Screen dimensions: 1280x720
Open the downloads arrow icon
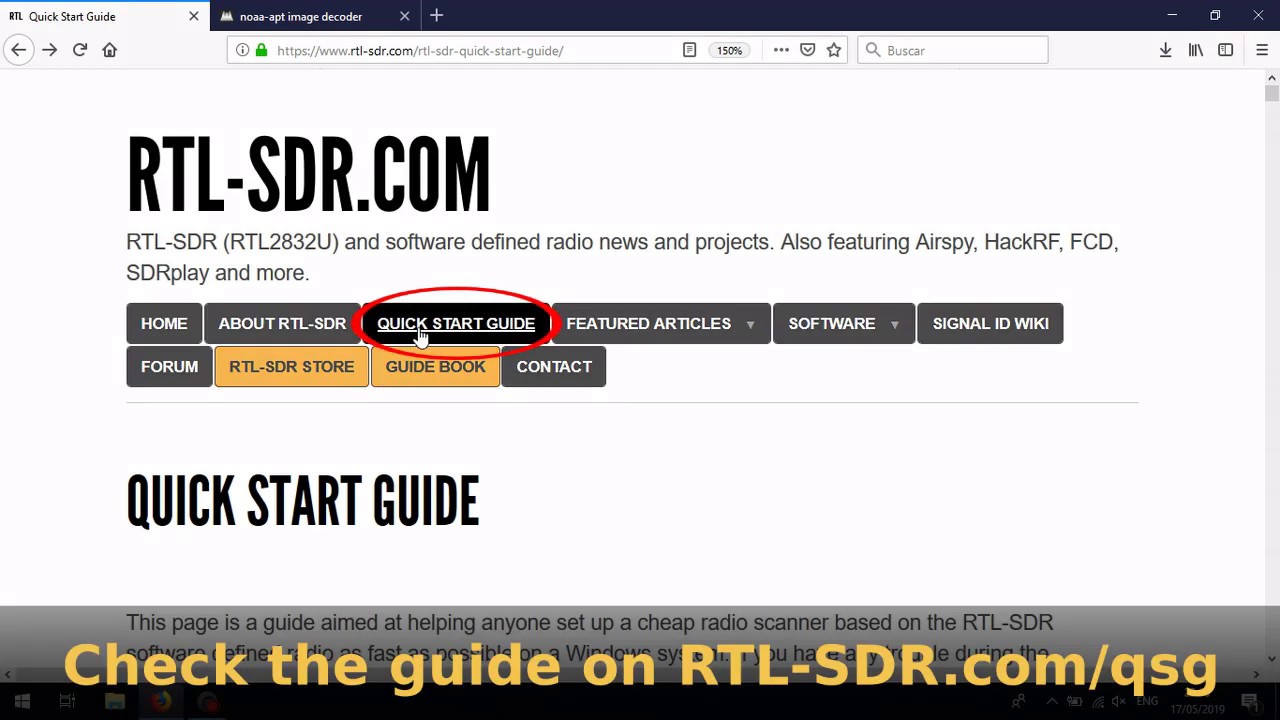[x=1165, y=50]
